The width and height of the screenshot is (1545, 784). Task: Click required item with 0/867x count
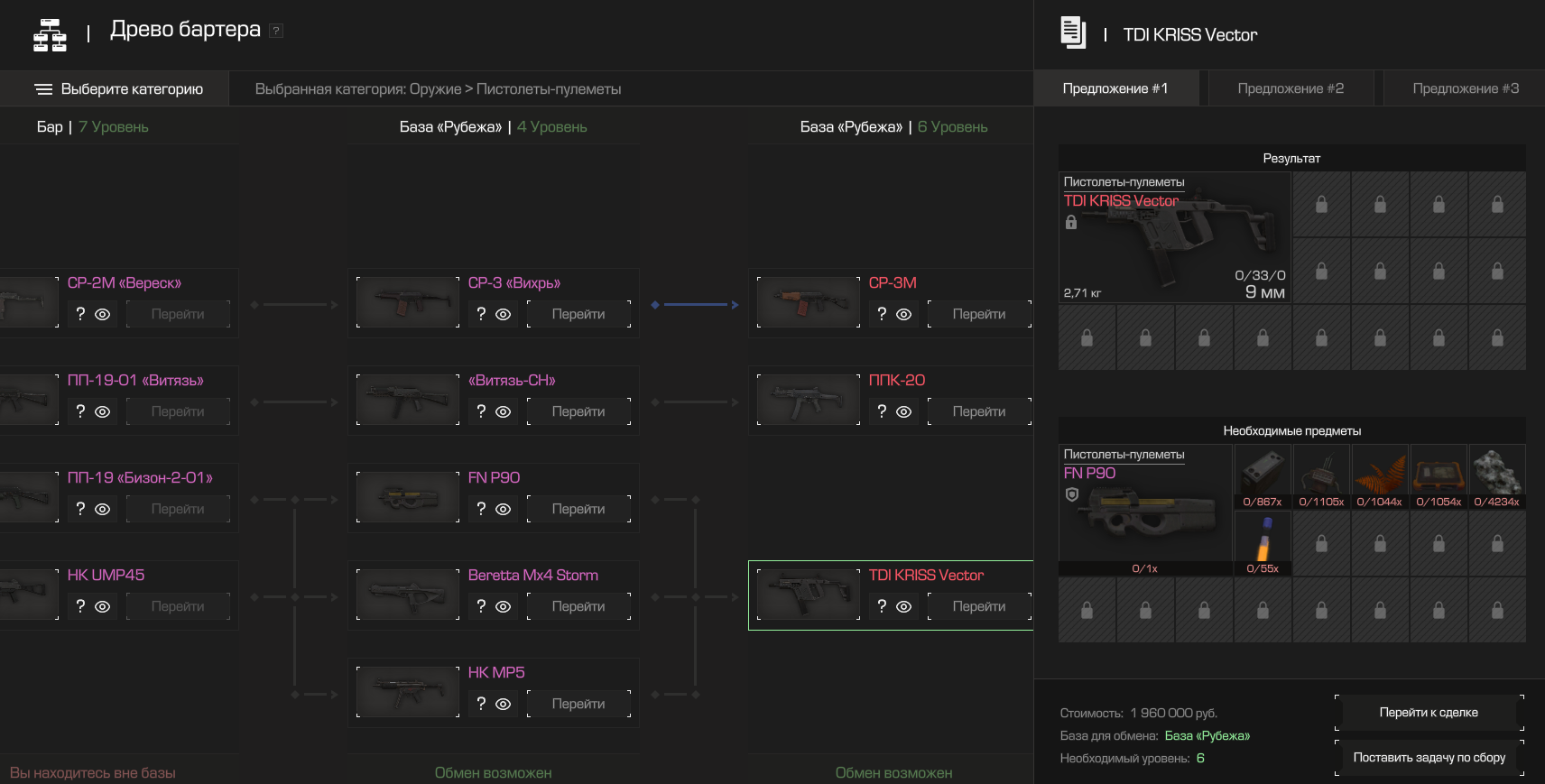(1263, 477)
